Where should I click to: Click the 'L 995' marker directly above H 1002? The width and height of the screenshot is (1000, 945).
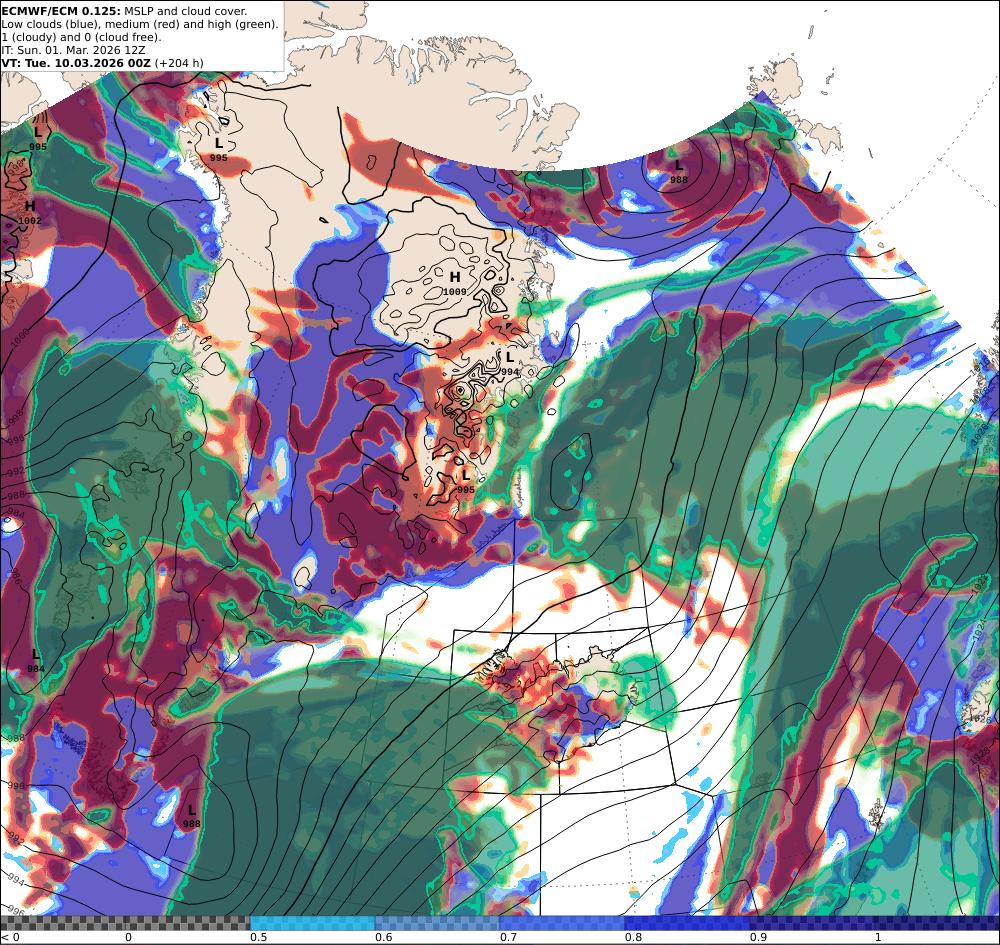point(38,138)
